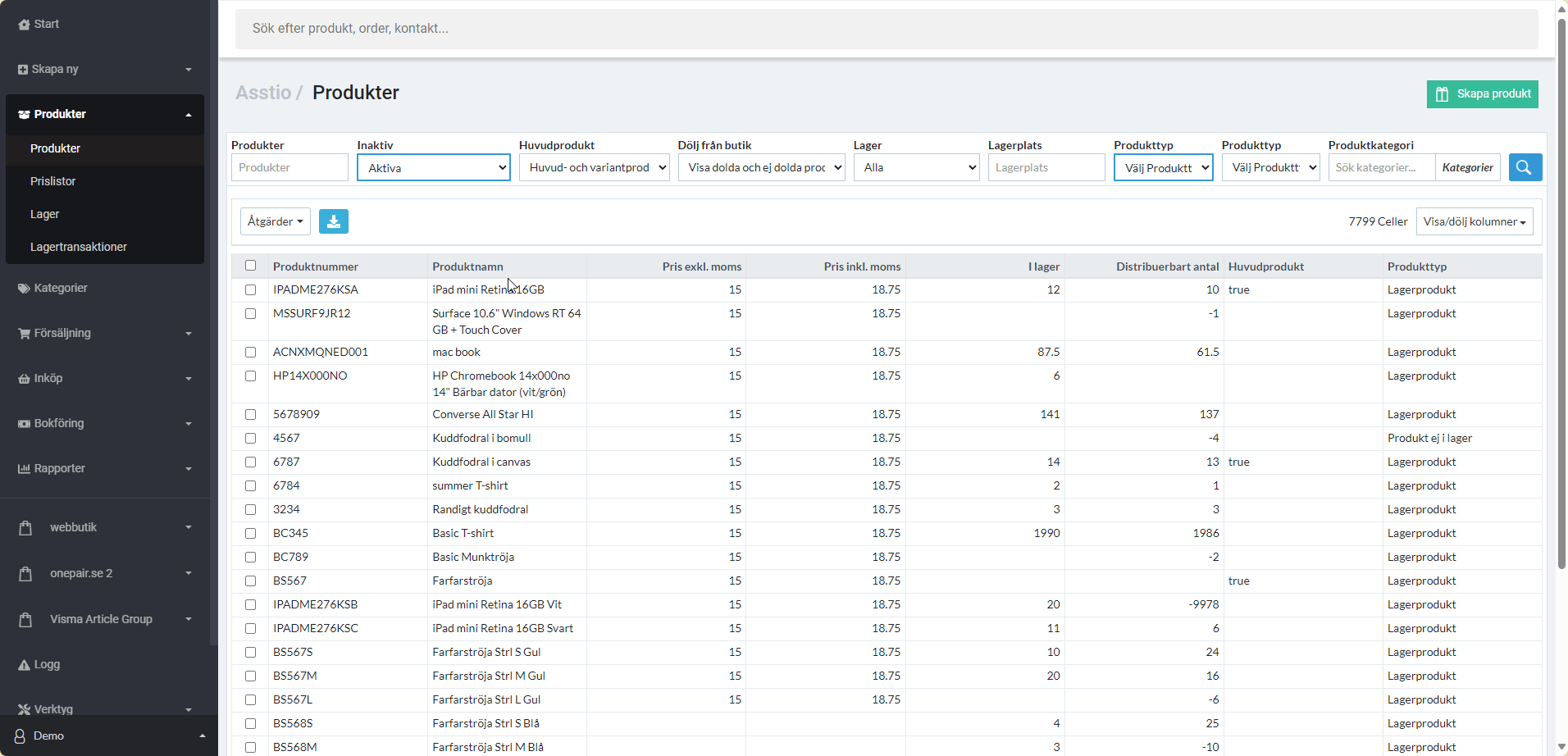Open Prislistor in the Produkter submenu
The image size is (1568, 756).
(x=53, y=181)
